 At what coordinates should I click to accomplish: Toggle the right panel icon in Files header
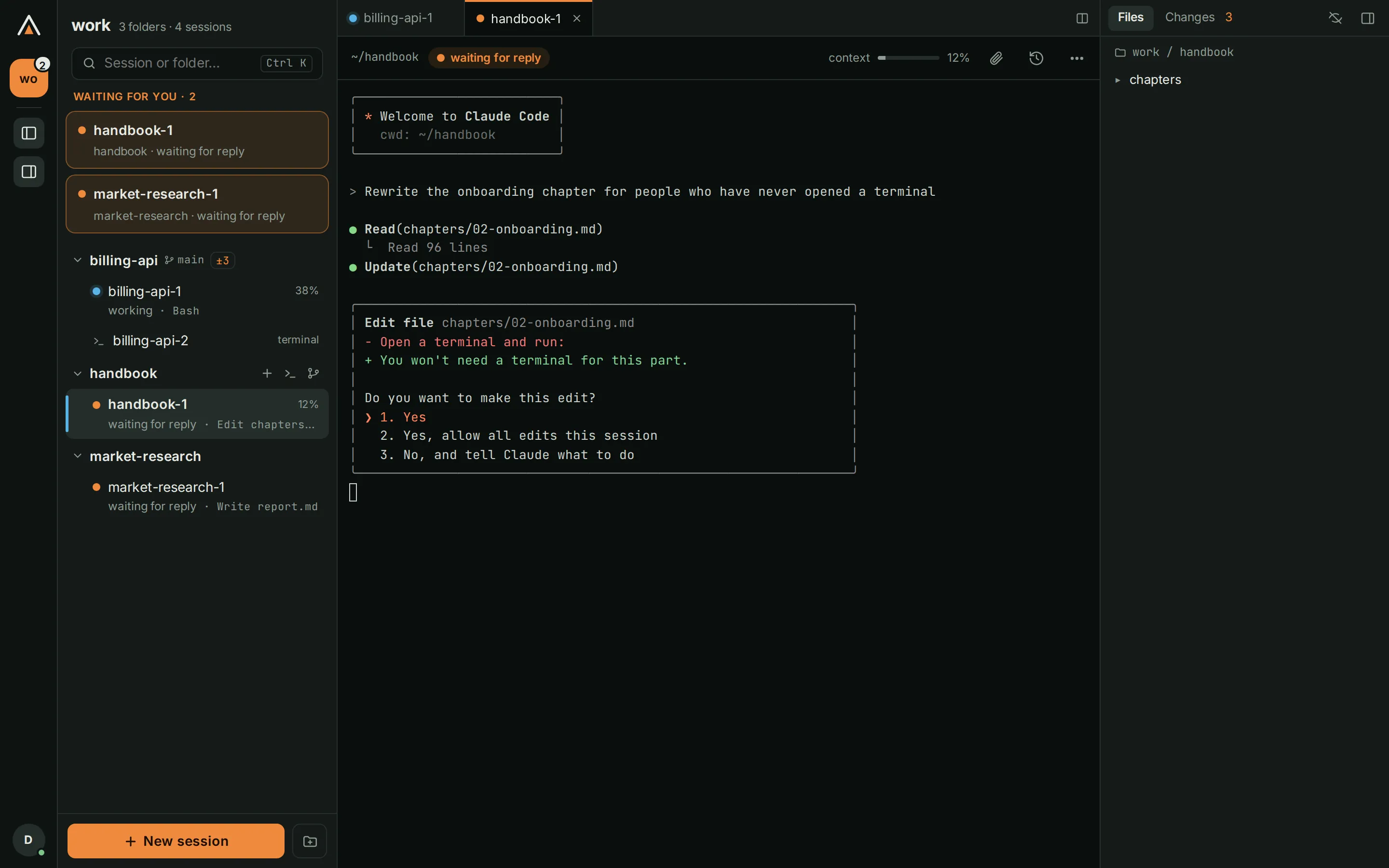point(1368,18)
